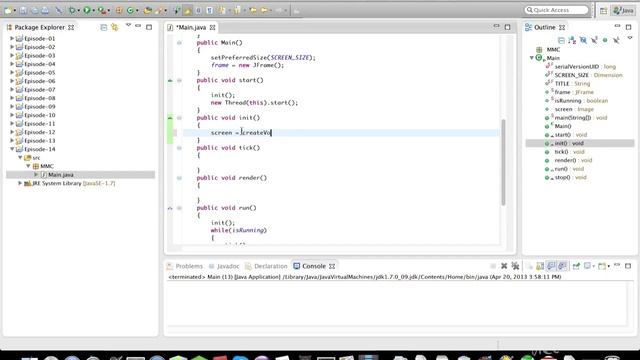Click the New Java Package icon
This screenshot has width=640, height=360.
click(119, 10)
